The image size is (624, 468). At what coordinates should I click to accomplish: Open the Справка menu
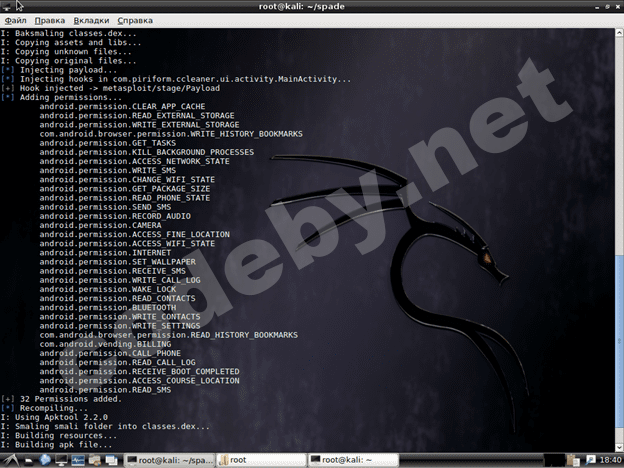135,20
